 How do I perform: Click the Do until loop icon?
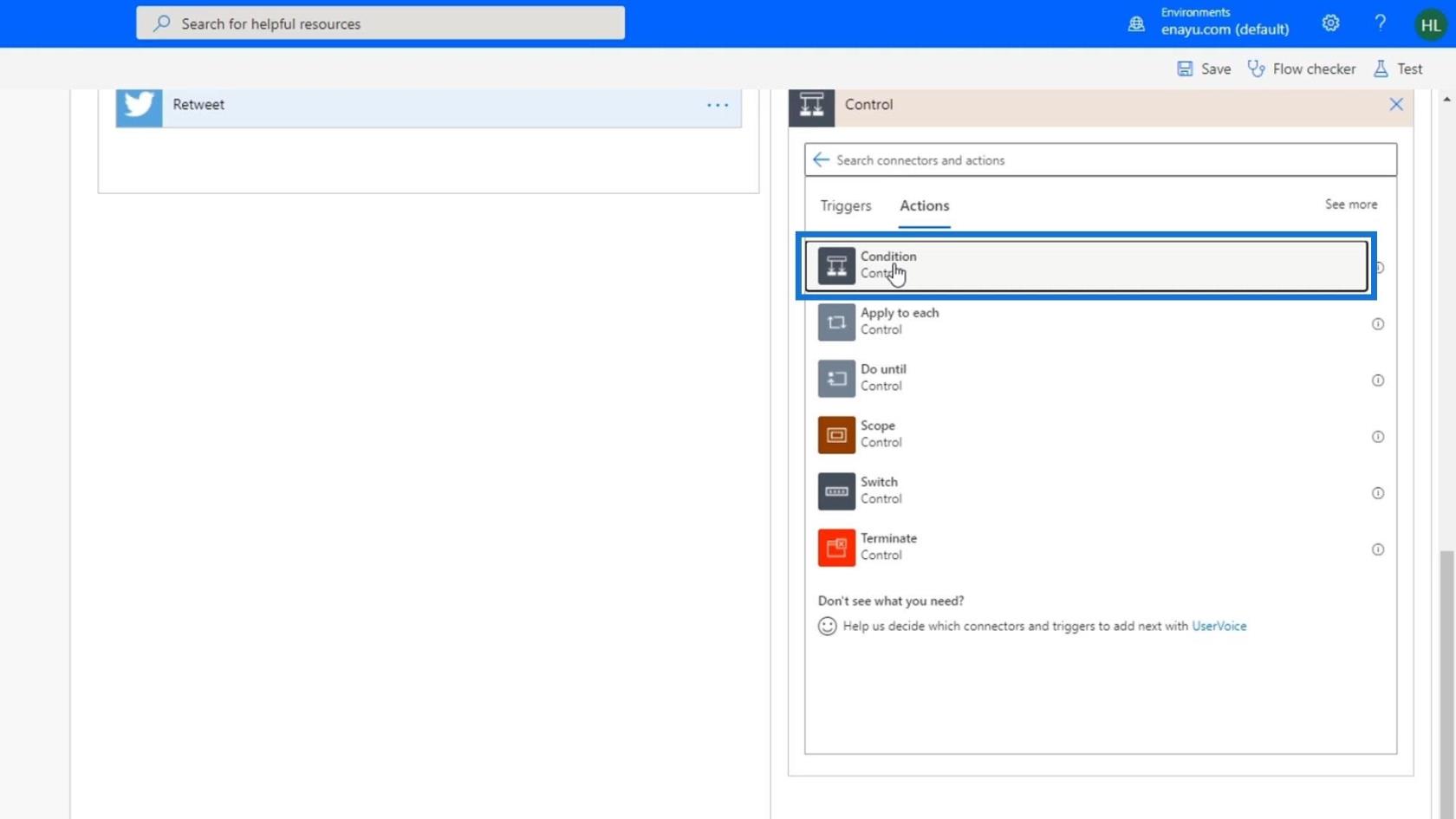pyautogui.click(x=836, y=379)
